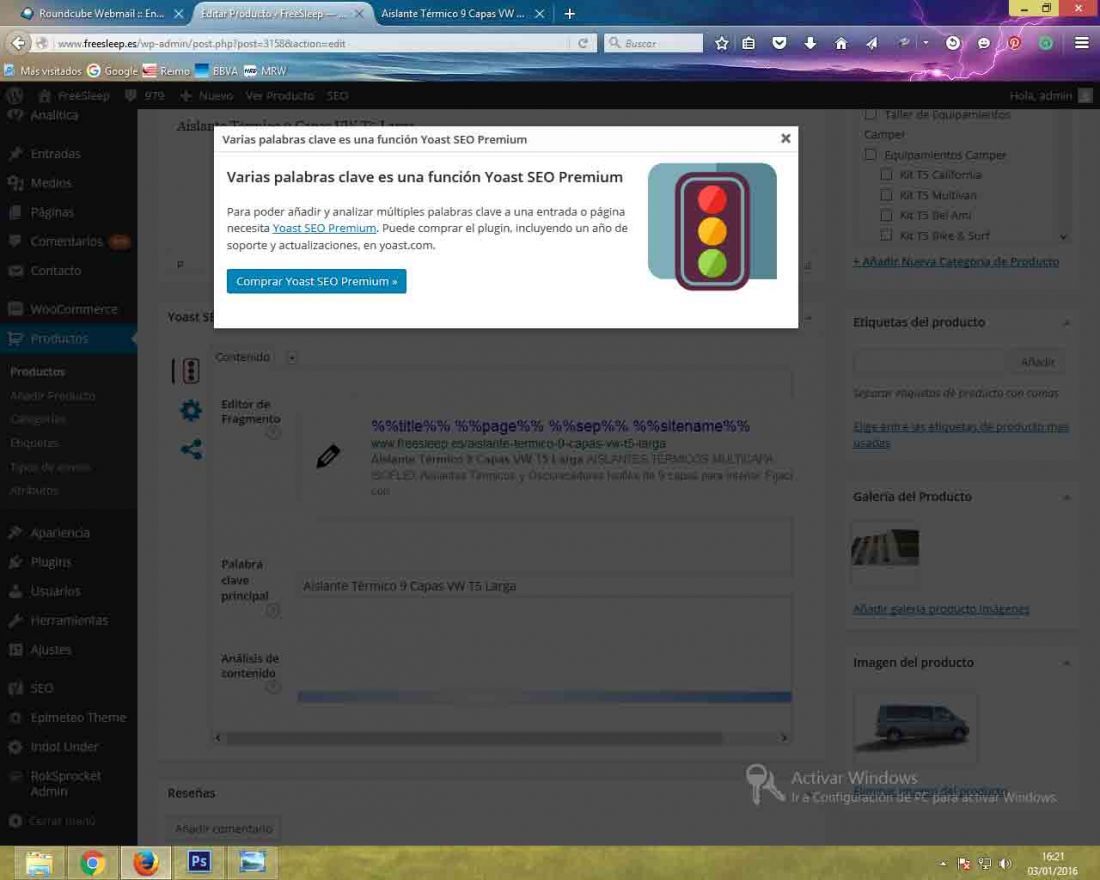Viewport: 1100px width, 880px height.
Task: Close the Yoast SEO Premium popup
Action: [x=785, y=139]
